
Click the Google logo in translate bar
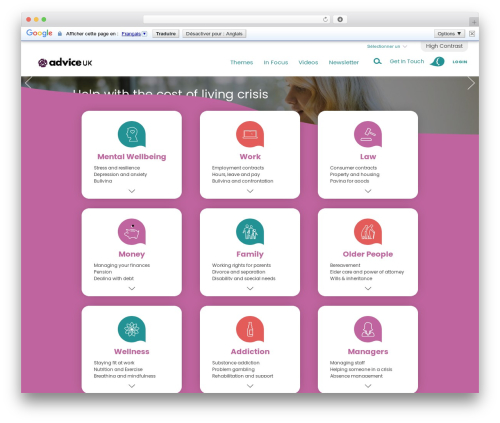point(39,33)
